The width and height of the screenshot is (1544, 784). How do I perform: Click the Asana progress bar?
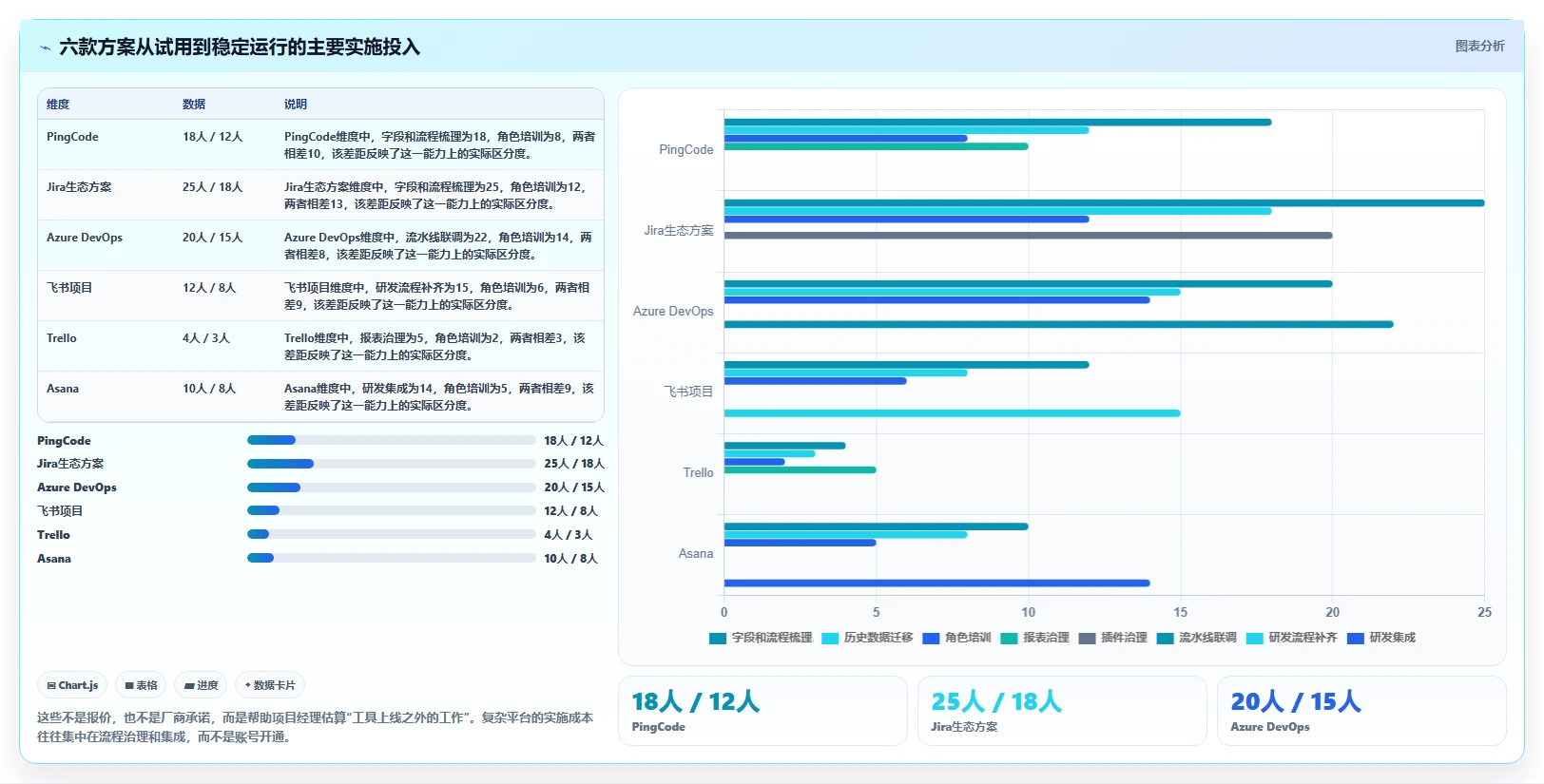point(392,558)
